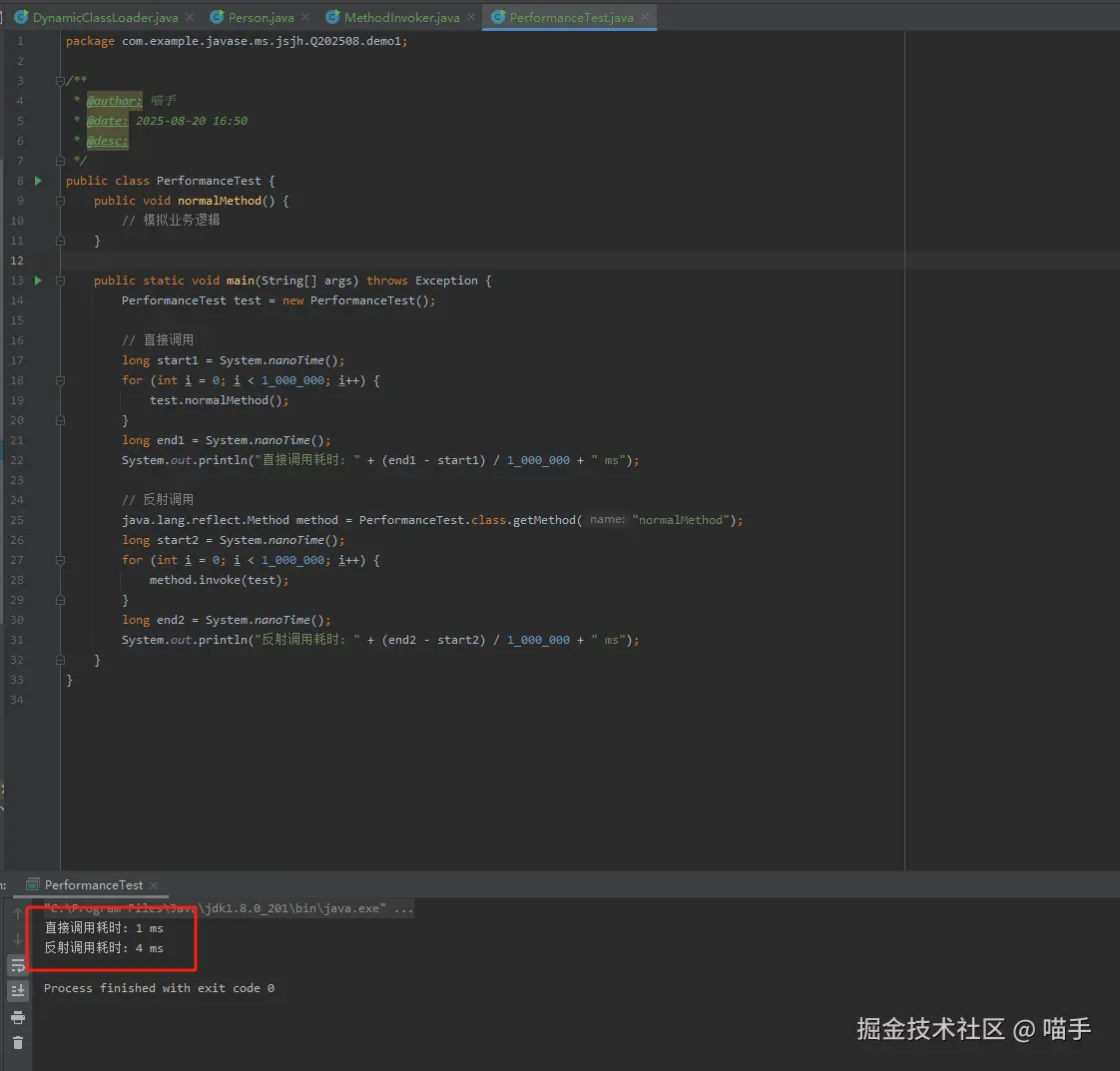Screen dimensions: 1120x1071
Task: Click the '直接调用耗时' println statement on line 22
Action: pos(380,460)
